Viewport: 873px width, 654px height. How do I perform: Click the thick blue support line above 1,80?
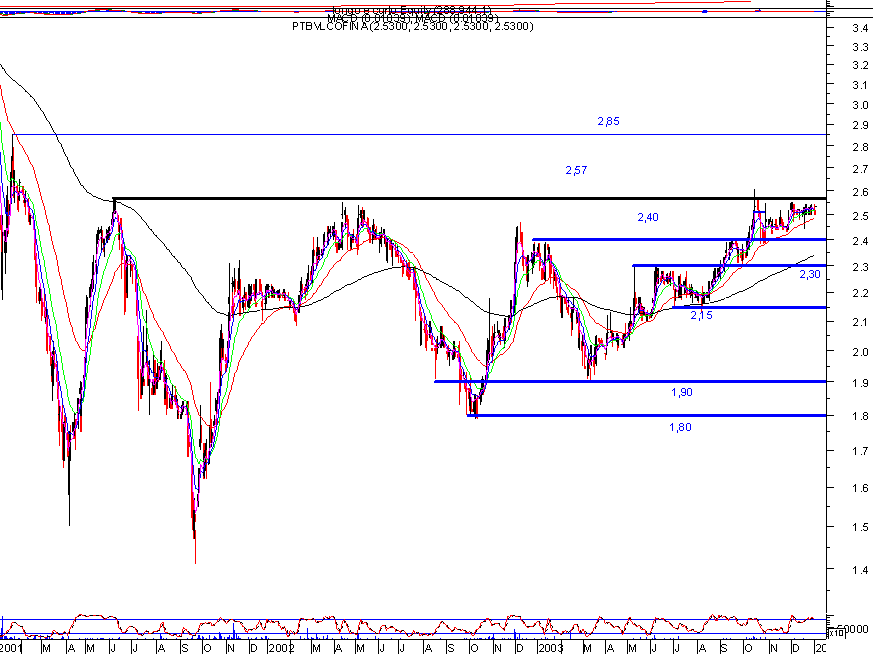647,416
